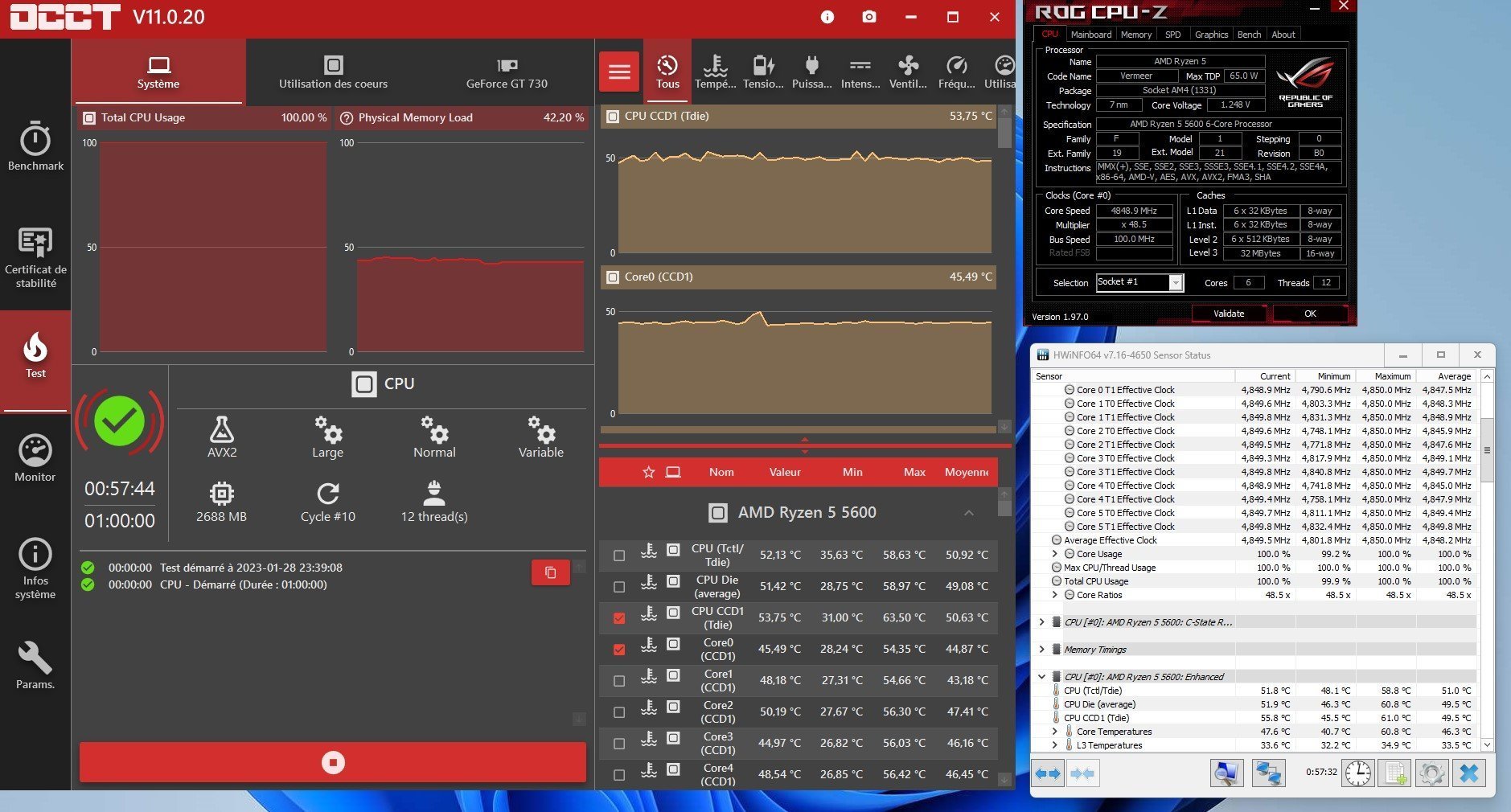Switch to the GeForce GT 730 tab
1511x812 pixels.
(507, 72)
